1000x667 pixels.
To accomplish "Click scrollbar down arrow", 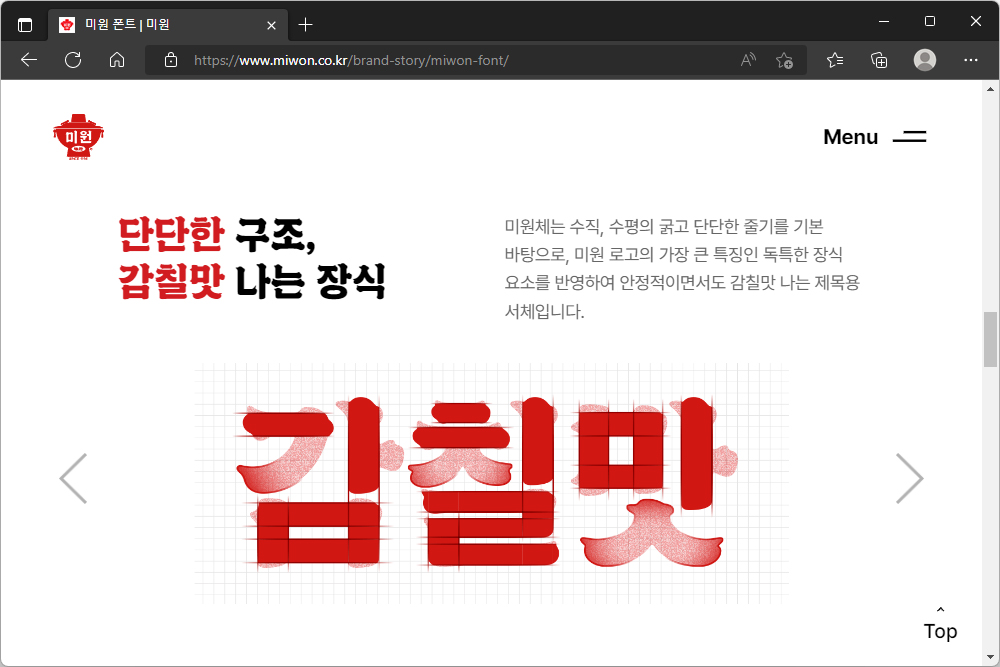I will click(990, 657).
